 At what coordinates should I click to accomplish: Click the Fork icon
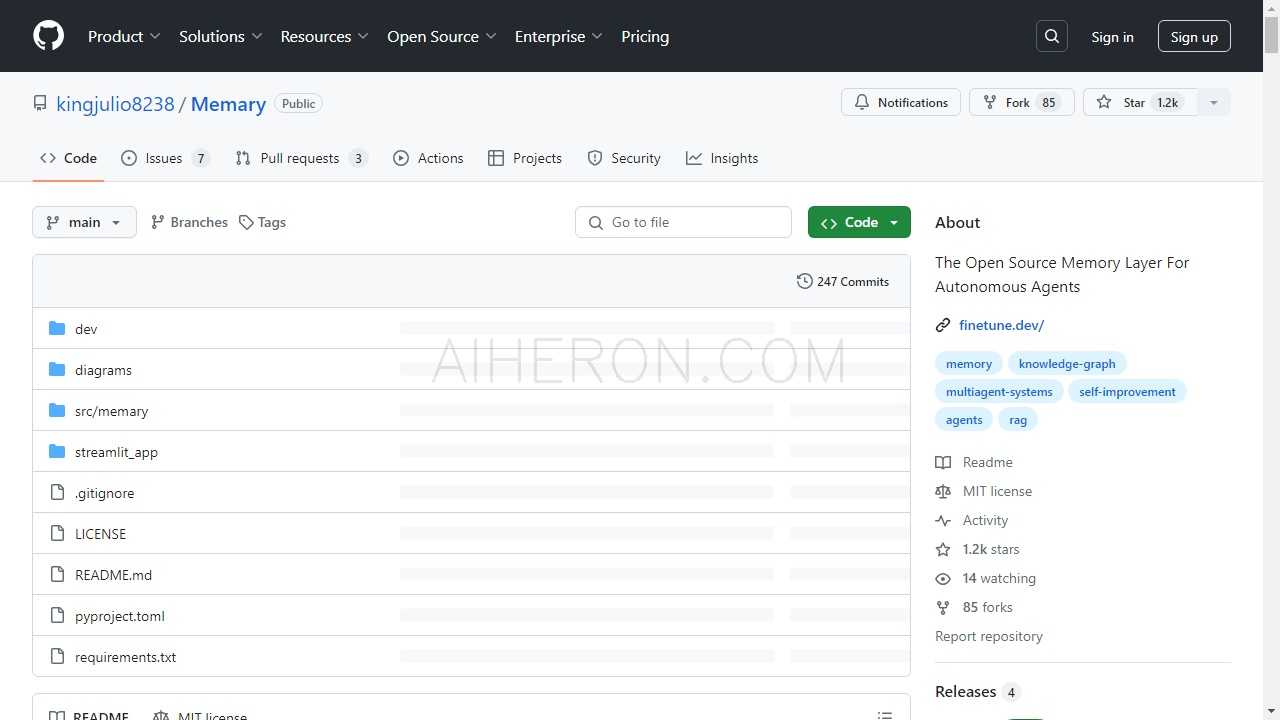click(990, 102)
